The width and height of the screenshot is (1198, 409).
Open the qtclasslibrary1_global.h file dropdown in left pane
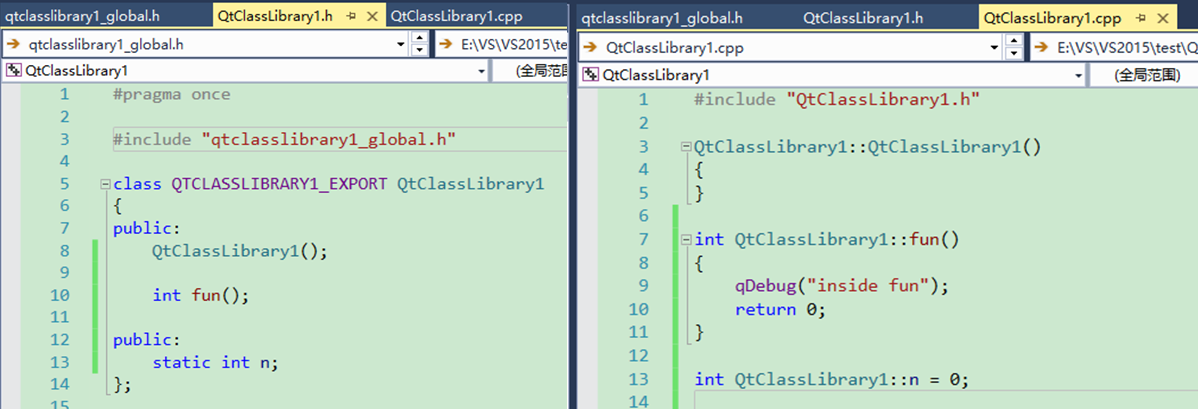coord(401,44)
